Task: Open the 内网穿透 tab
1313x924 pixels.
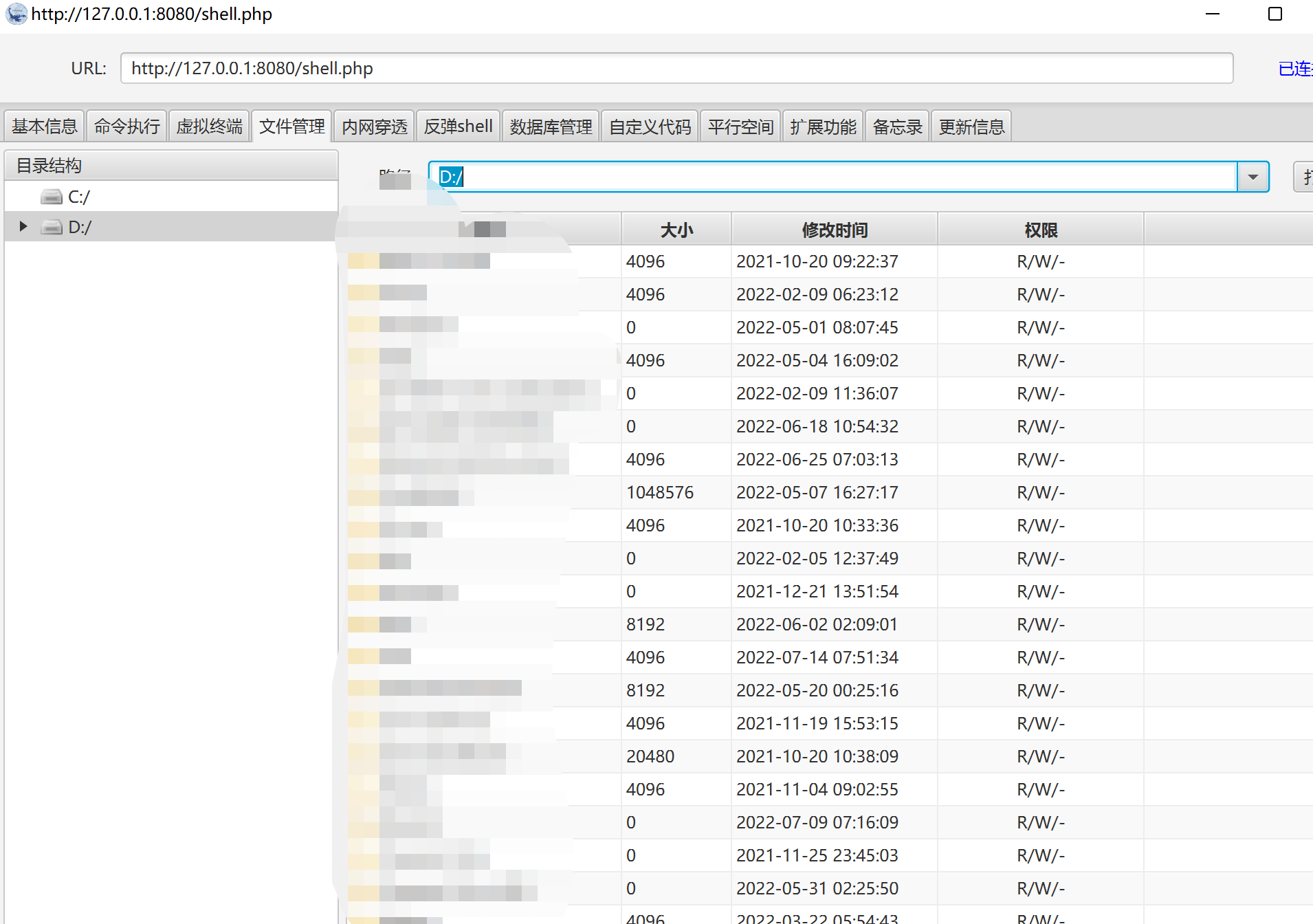Action: 374,126
